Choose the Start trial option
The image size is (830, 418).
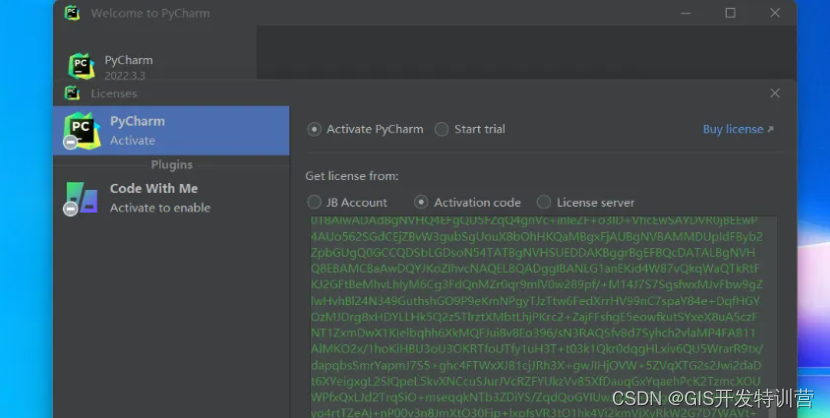pyautogui.click(x=441, y=129)
